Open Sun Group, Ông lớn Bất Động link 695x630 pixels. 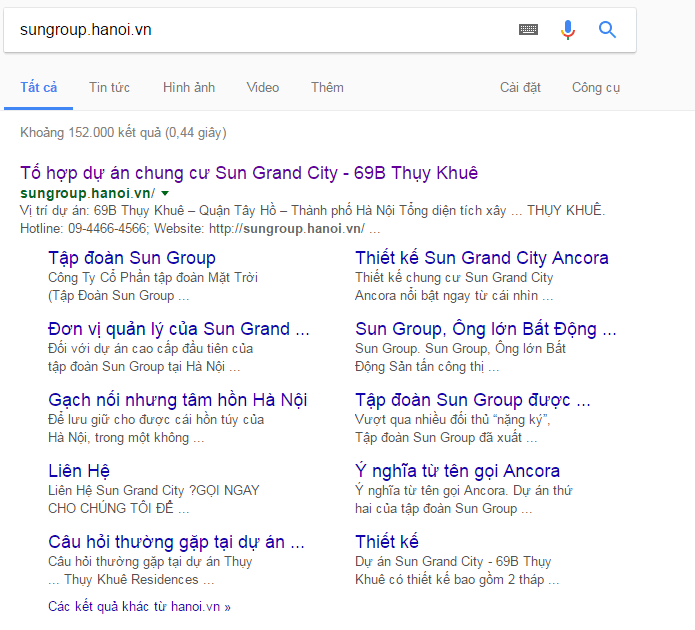(x=485, y=329)
